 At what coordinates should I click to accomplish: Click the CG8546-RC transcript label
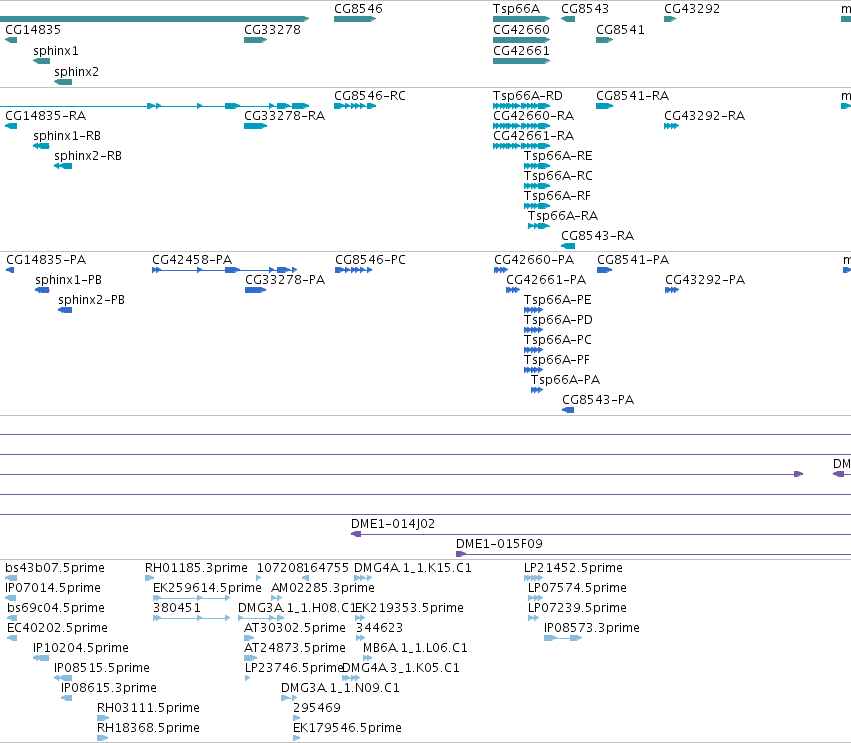(370, 96)
